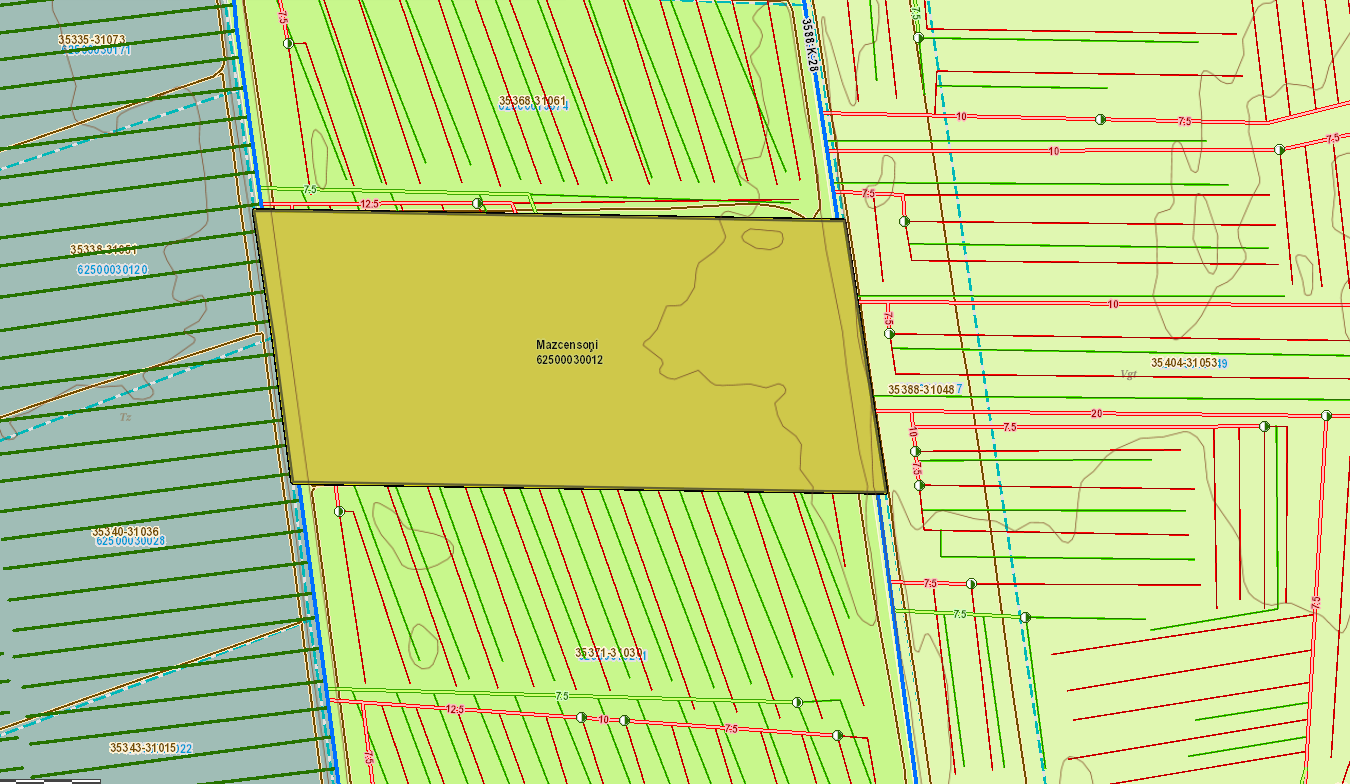The height and width of the screenshot is (784, 1350).
Task: Click the Mazcensoņi parcel name label
Action: (566, 345)
